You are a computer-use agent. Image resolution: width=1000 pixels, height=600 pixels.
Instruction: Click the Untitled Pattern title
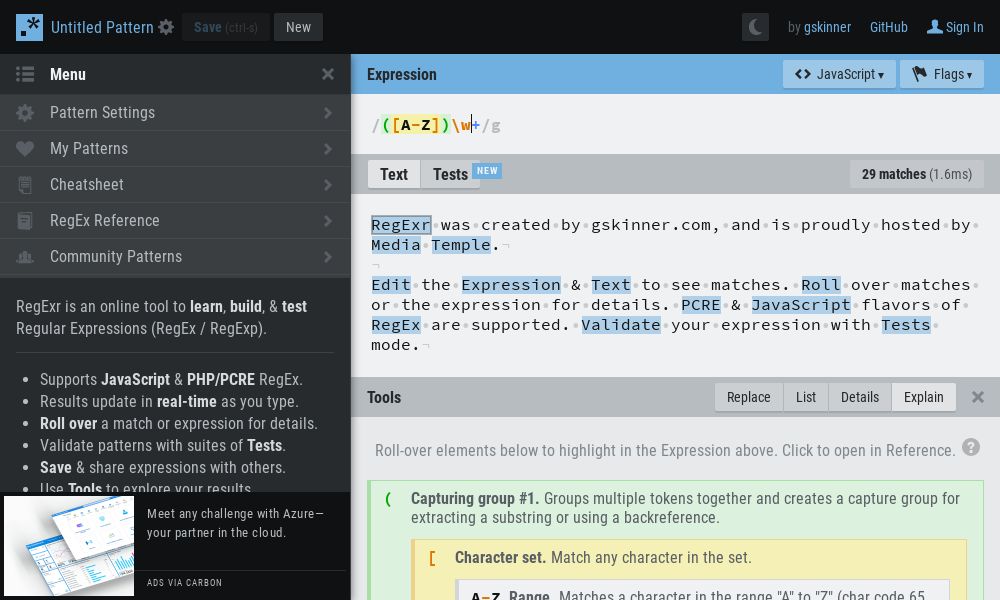[x=102, y=27]
